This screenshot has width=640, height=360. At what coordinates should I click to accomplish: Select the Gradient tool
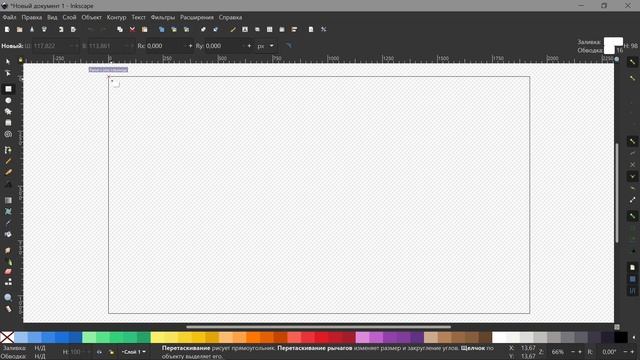pyautogui.click(x=8, y=200)
